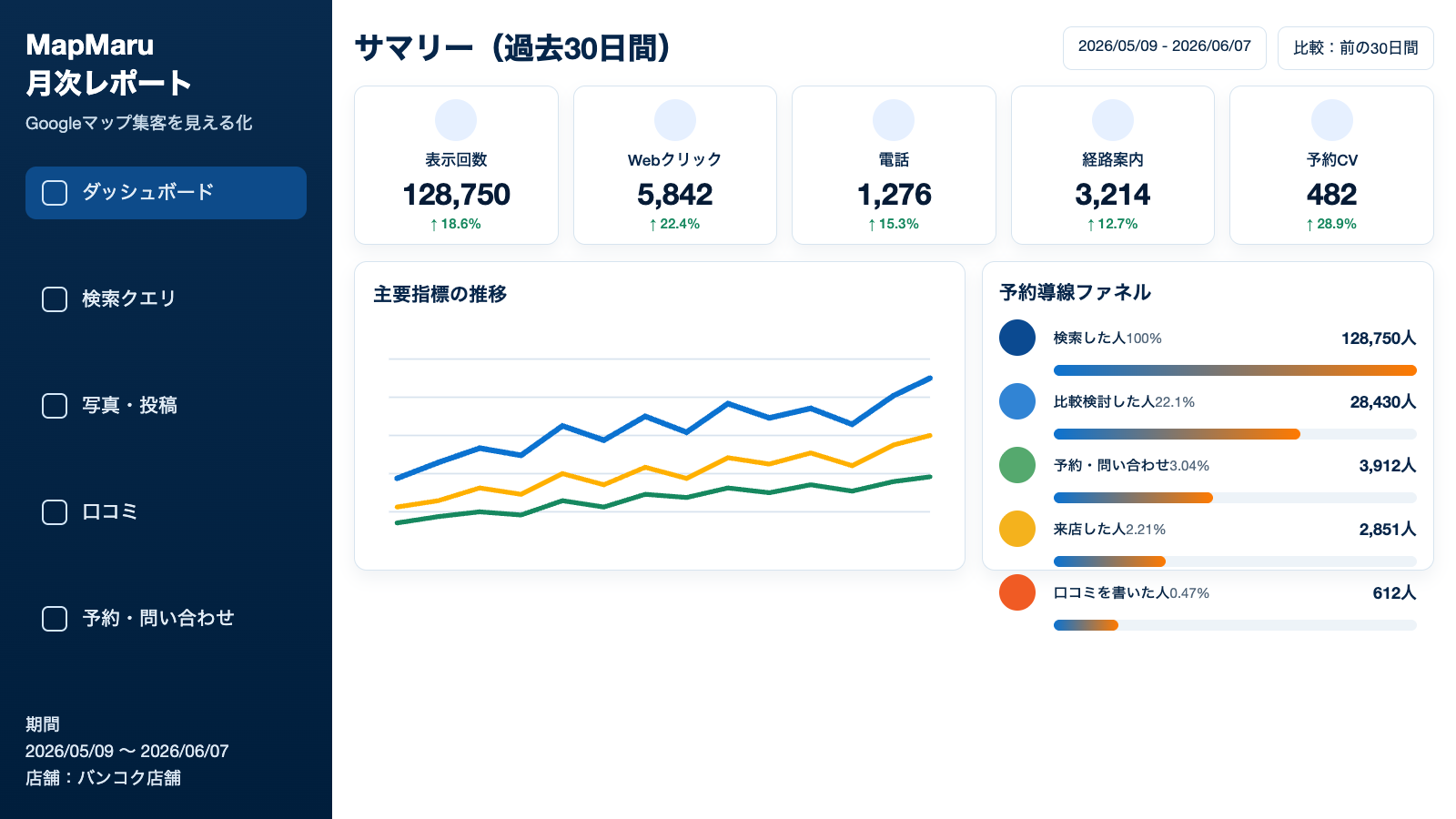Image resolution: width=1456 pixels, height=819 pixels.
Task: Click the 予約・問い合わせ 3.04% progress bar
Action: click(1235, 498)
